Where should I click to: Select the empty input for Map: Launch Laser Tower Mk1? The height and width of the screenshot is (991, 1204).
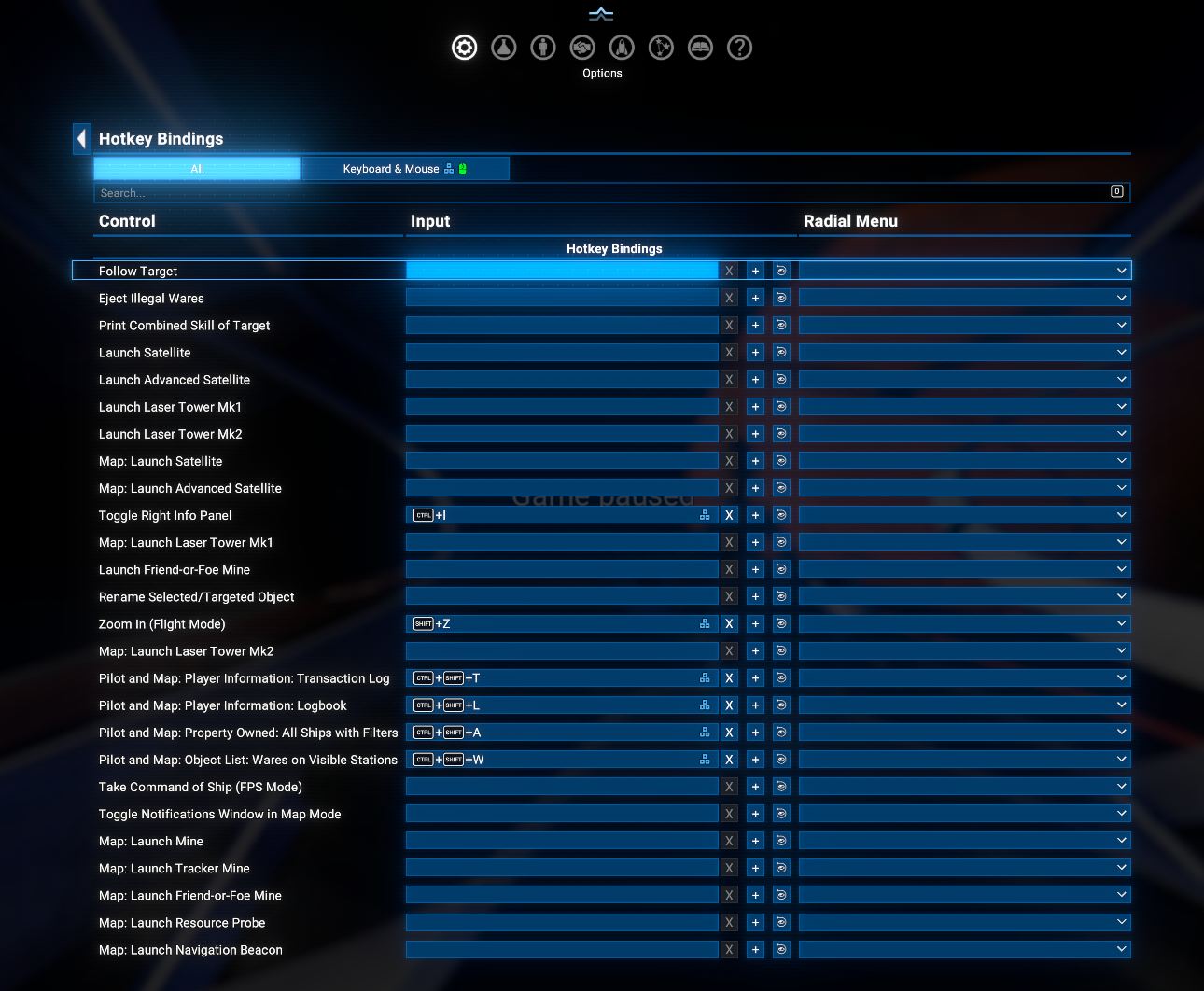click(562, 542)
